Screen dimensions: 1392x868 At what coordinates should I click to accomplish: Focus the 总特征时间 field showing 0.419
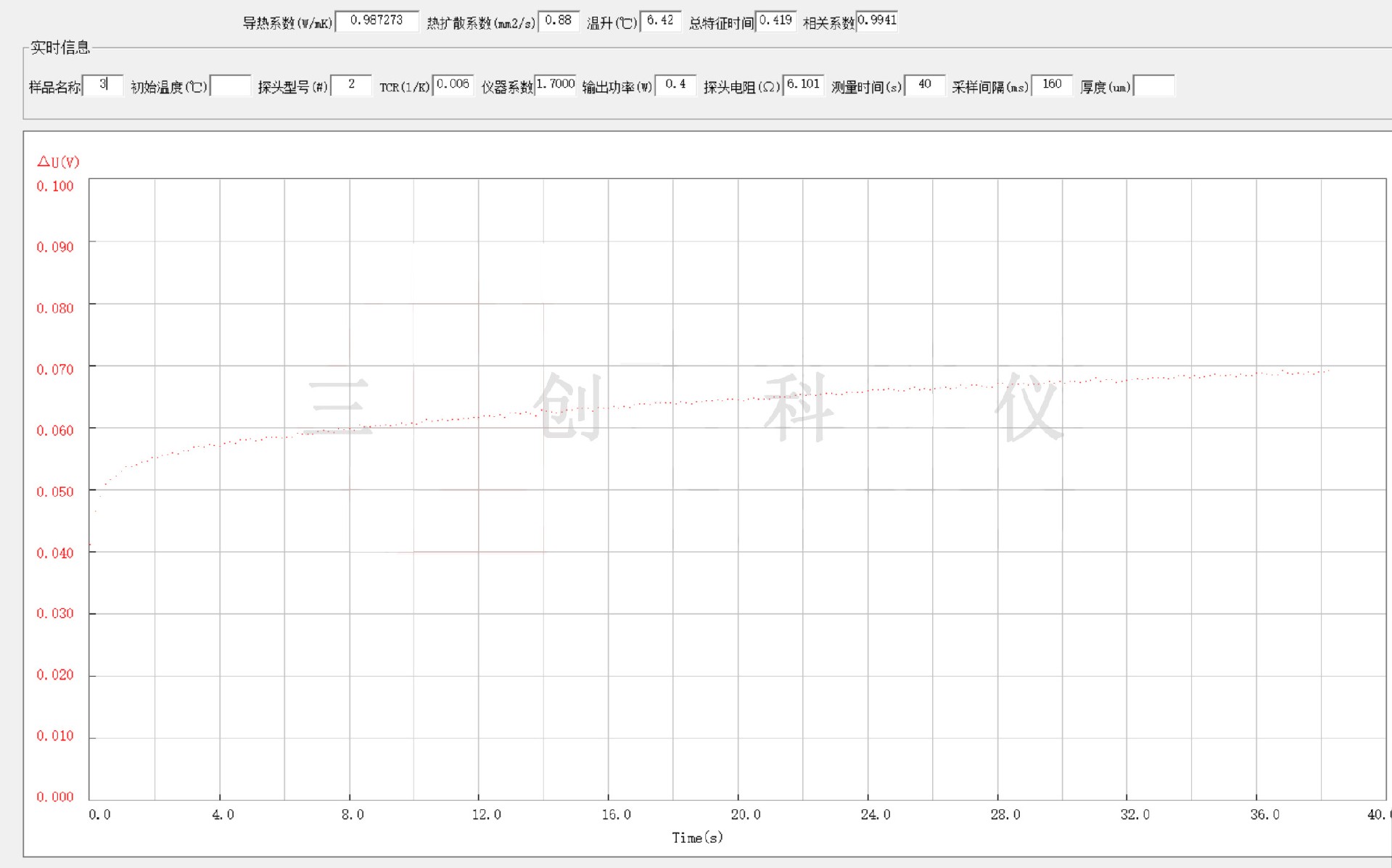tap(775, 21)
